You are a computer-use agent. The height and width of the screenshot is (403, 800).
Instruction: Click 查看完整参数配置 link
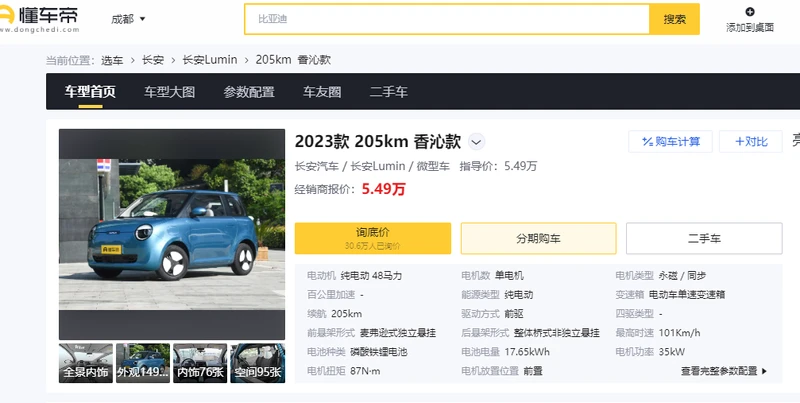click(x=723, y=371)
